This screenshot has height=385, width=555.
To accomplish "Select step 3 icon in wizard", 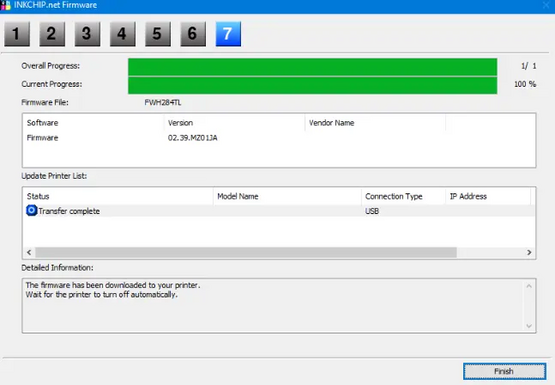I will pos(87,34).
